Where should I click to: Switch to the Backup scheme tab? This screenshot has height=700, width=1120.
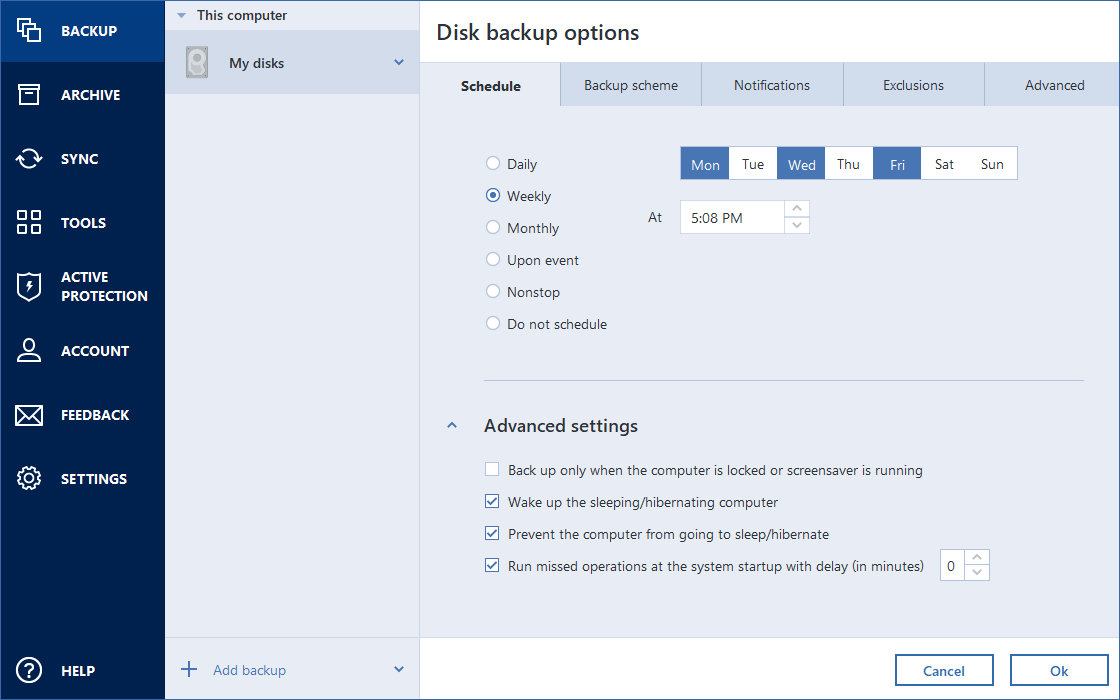[x=631, y=85]
